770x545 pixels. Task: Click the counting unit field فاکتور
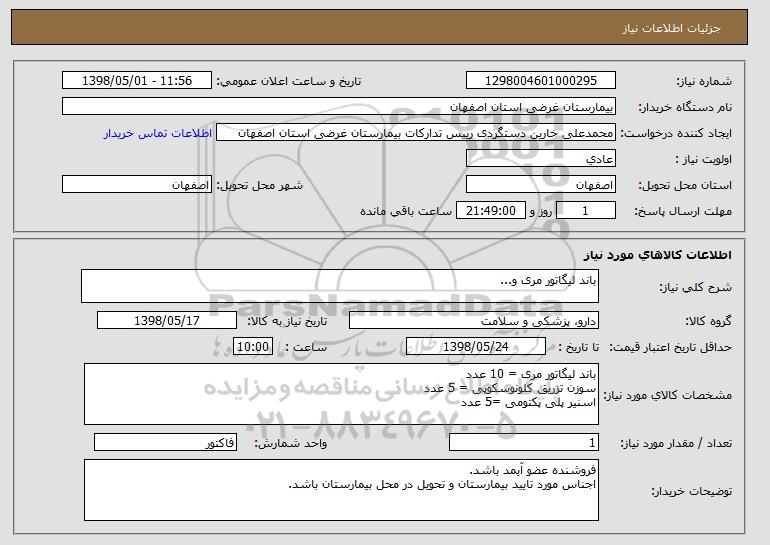(x=165, y=442)
